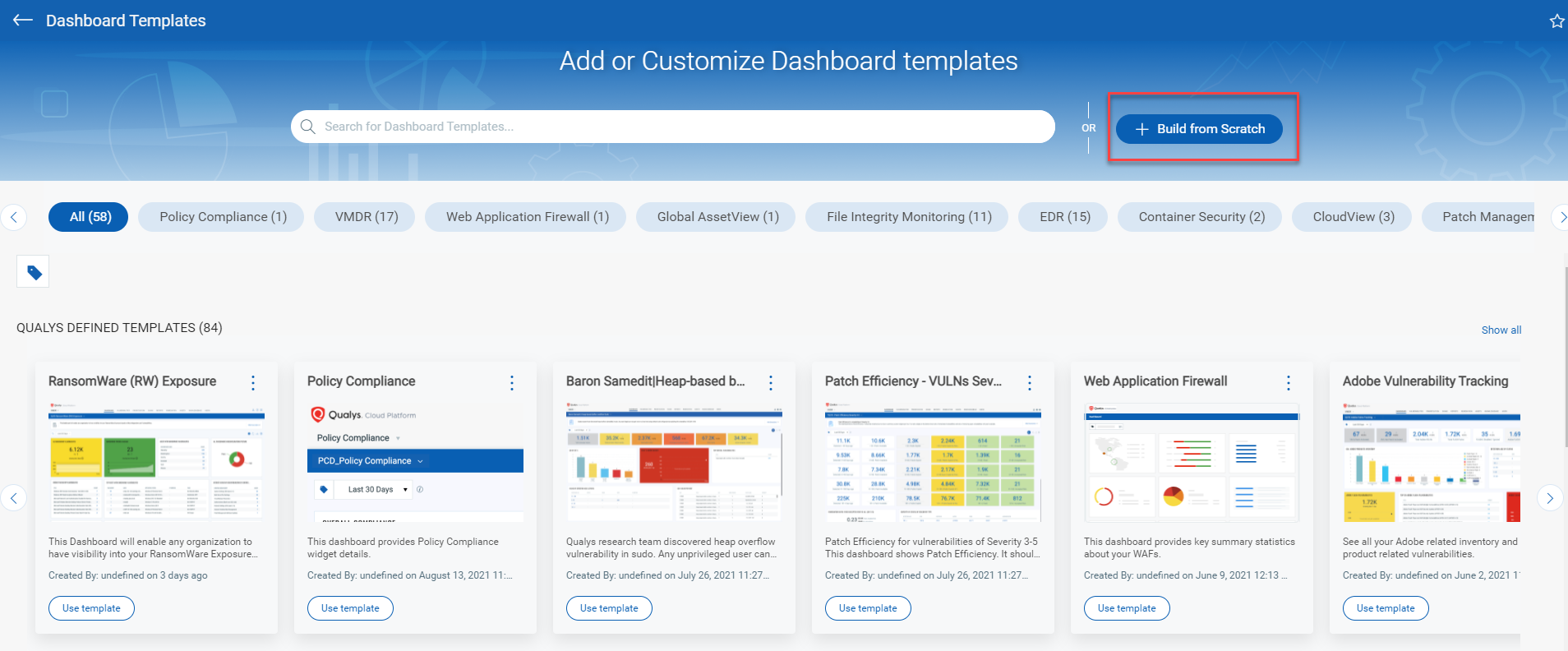The image size is (1568, 651).
Task: Open RansomWare (RW) Exposure preview thumbnail
Action: click(x=156, y=463)
